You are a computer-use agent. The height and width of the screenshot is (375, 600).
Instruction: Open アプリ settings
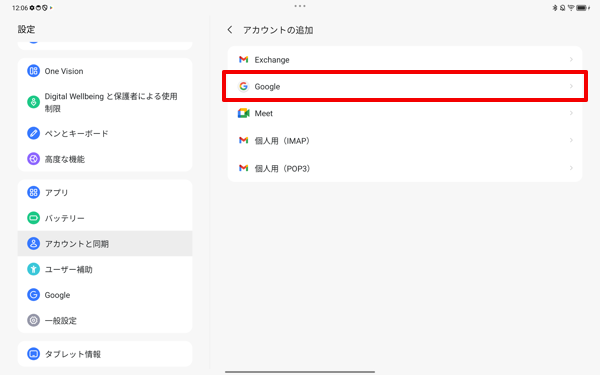point(105,192)
